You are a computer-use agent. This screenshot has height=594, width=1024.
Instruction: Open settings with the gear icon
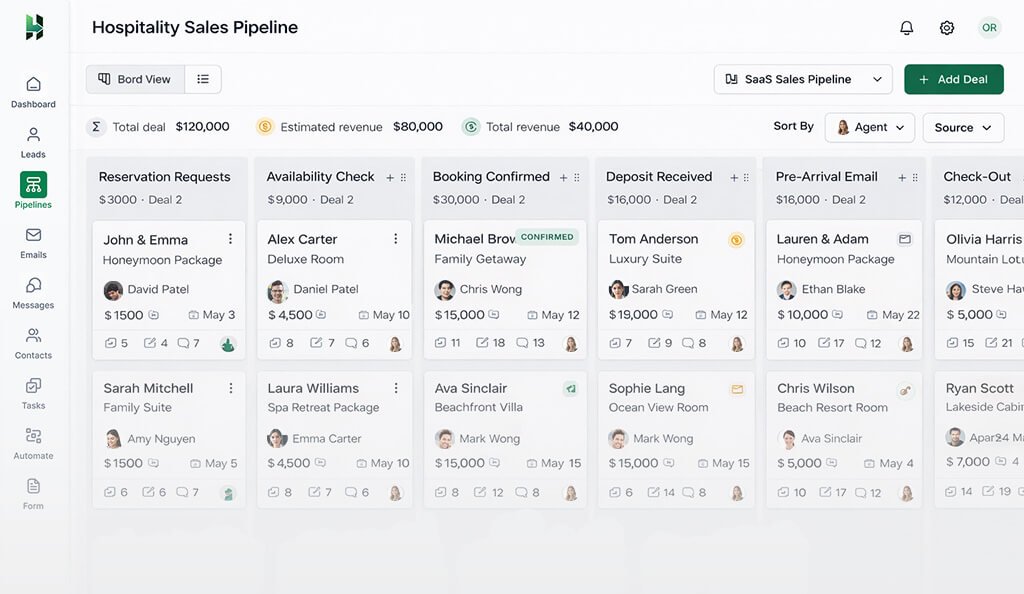click(x=946, y=28)
